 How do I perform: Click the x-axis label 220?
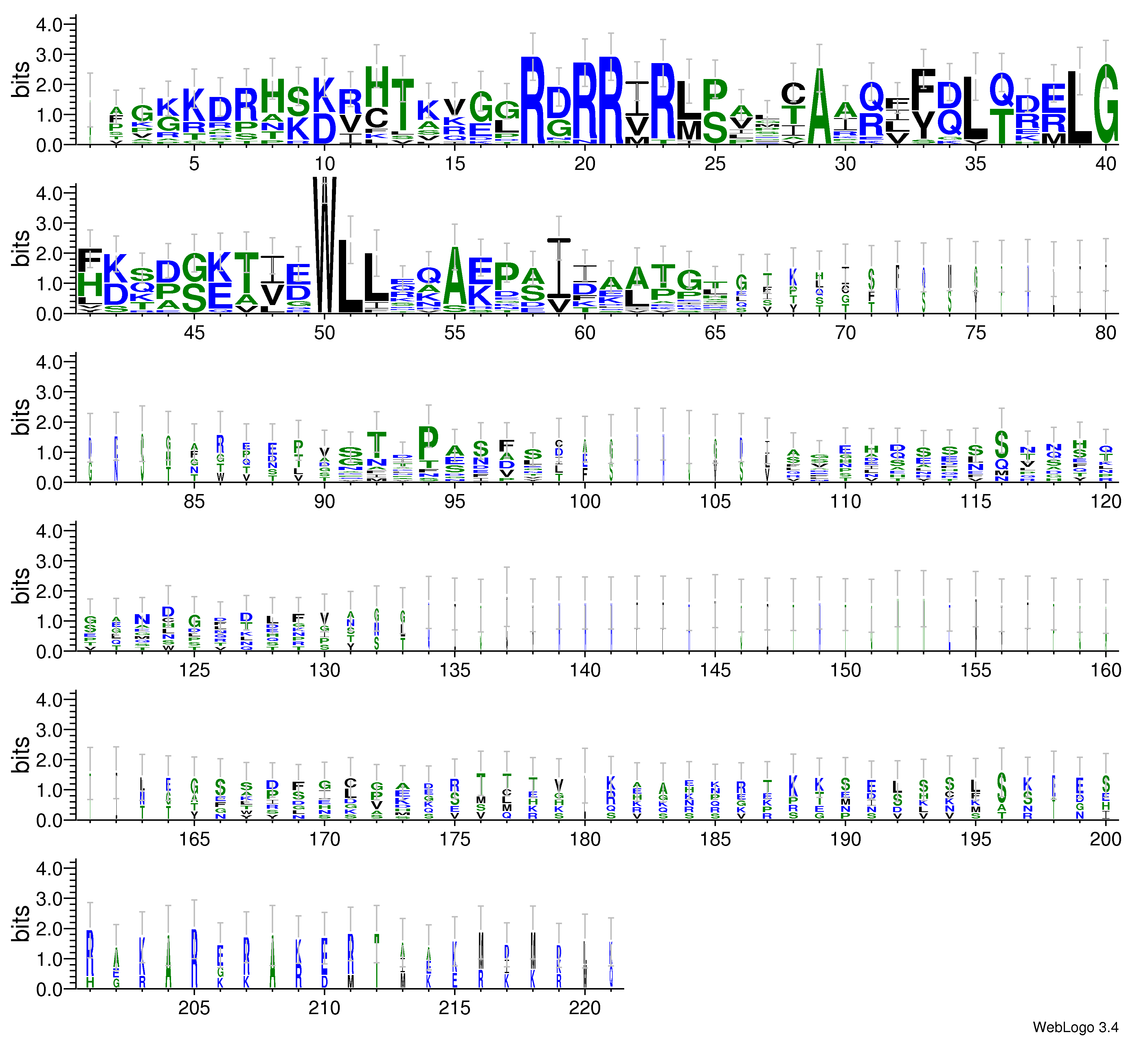[x=585, y=1008]
